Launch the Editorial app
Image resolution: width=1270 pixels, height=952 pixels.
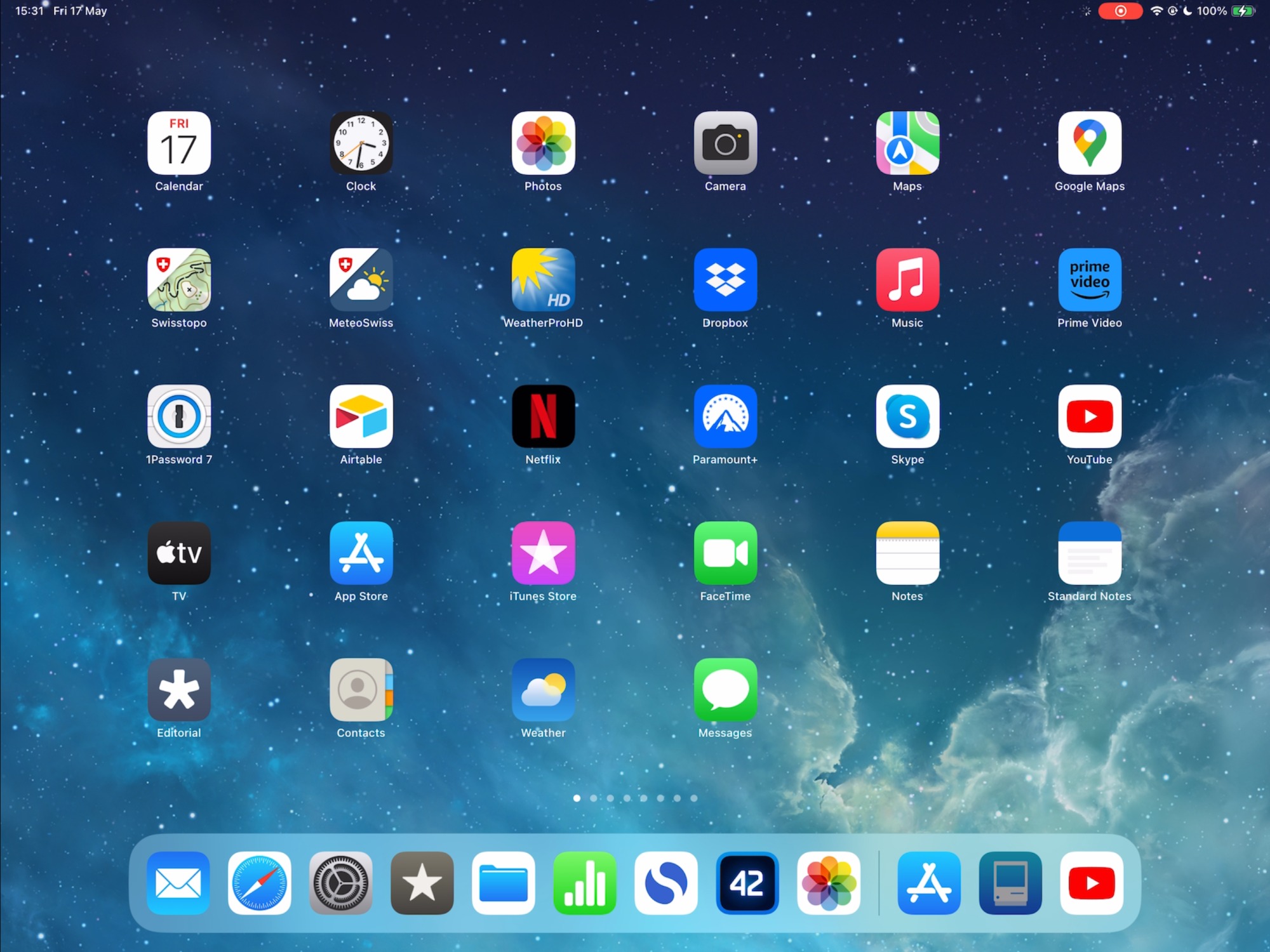tap(179, 690)
